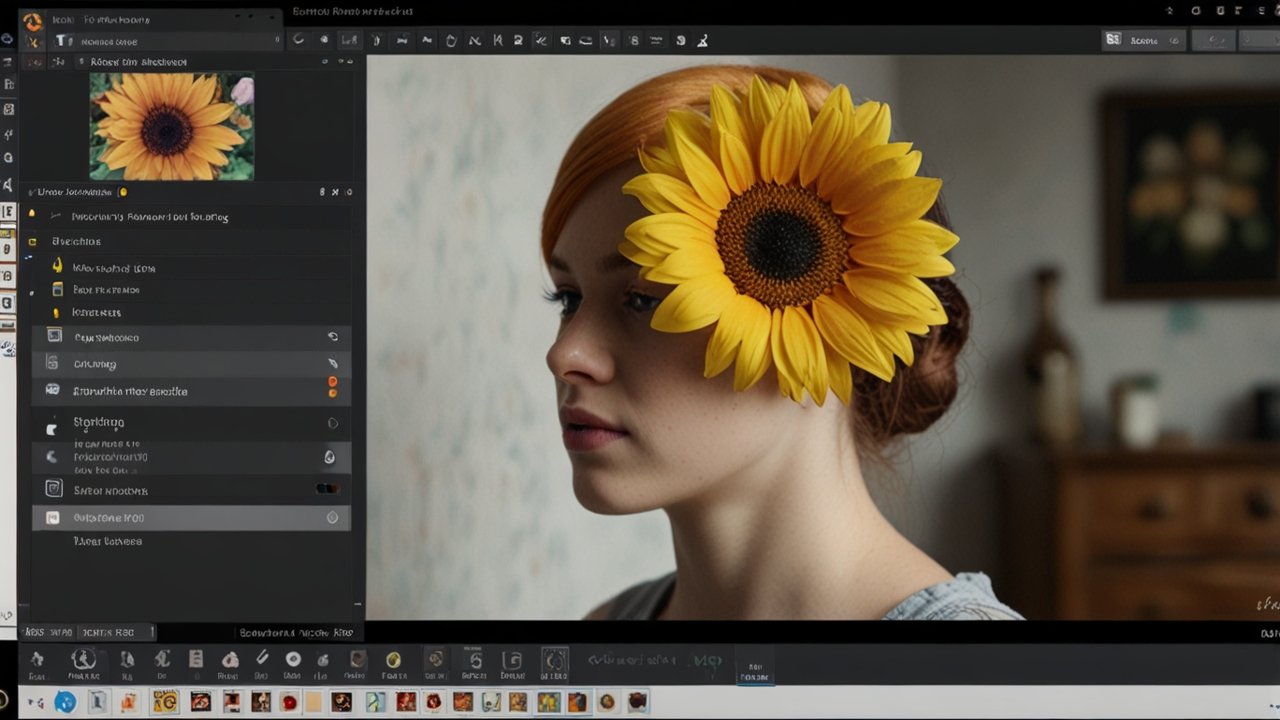This screenshot has width=1280, height=720.
Task: Switch to first tab at bottom-left of panel
Action: pyautogui.click(x=47, y=632)
